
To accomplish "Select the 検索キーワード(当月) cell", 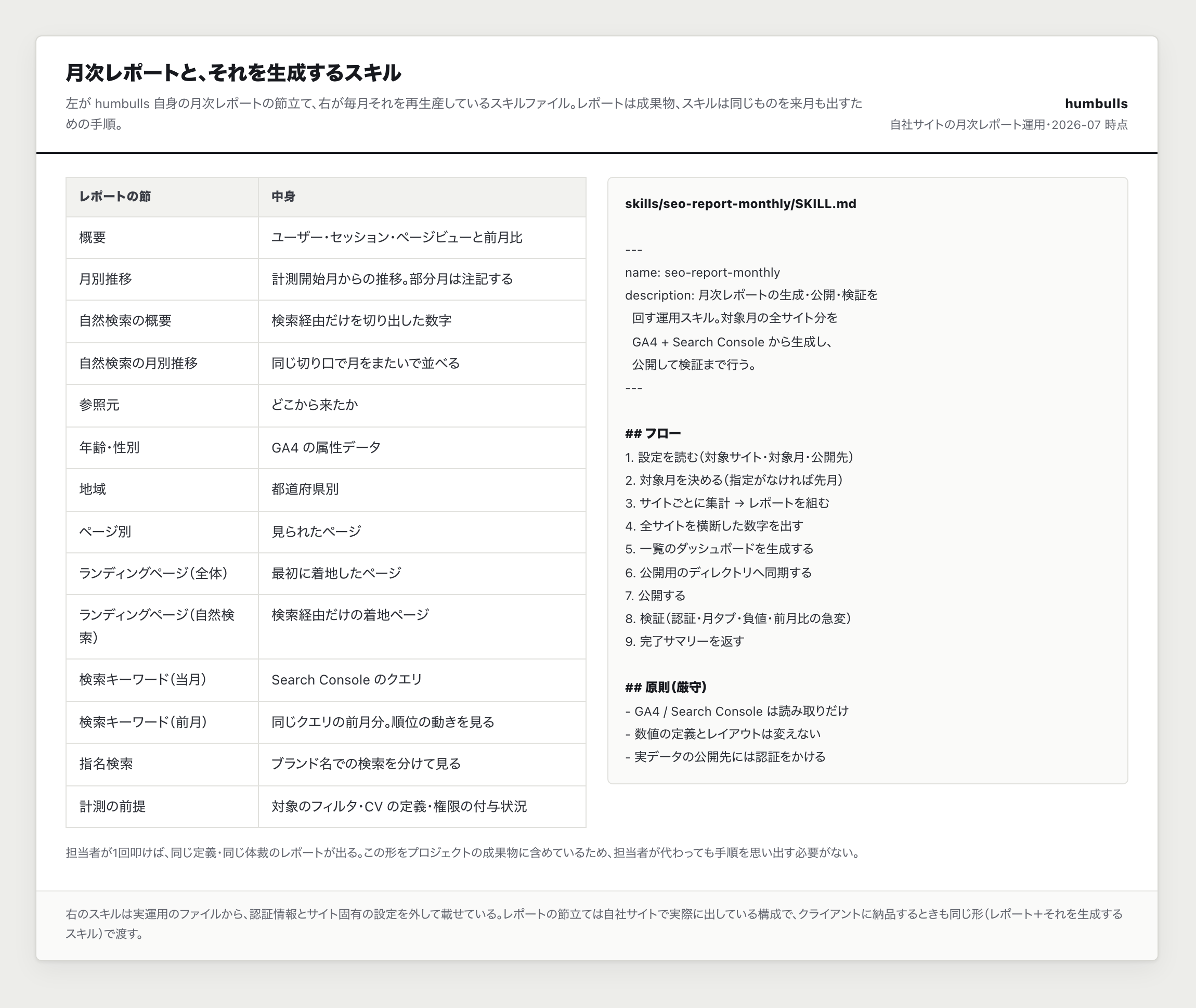I will coord(162,680).
